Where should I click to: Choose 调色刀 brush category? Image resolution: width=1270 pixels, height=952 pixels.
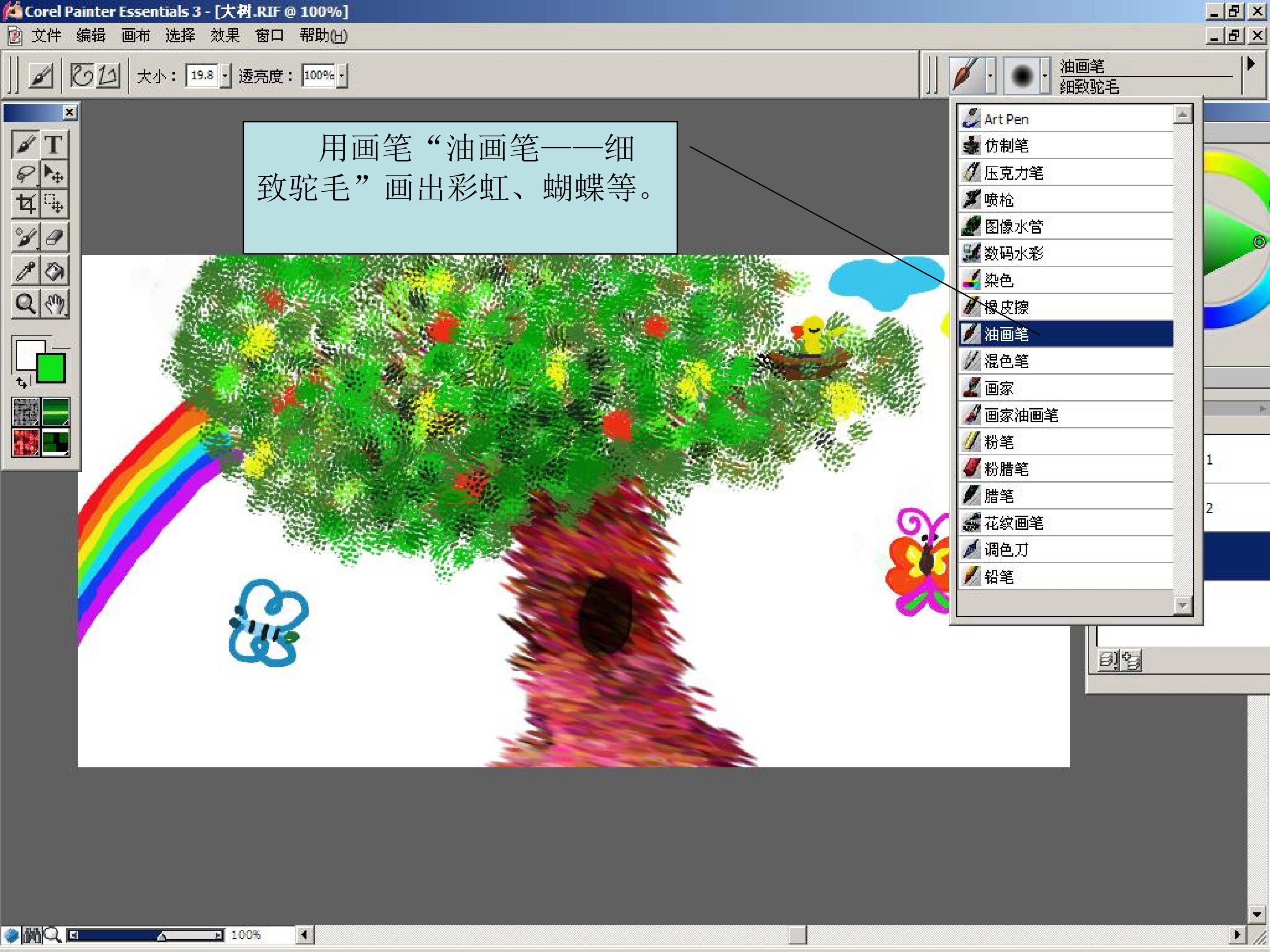[1066, 550]
